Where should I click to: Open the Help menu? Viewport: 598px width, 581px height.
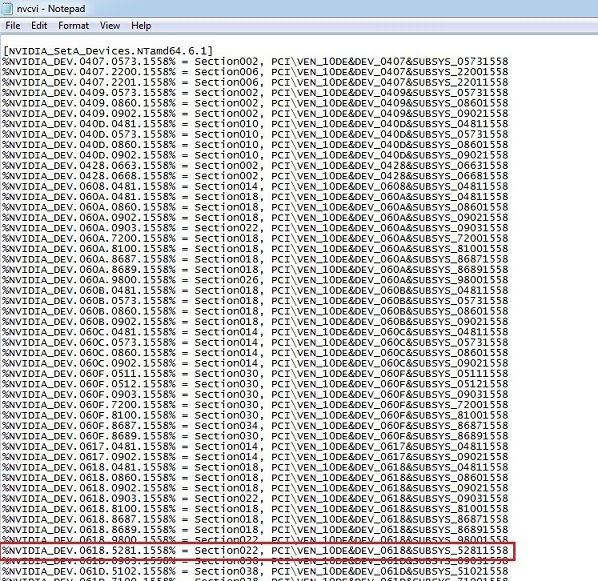pos(141,26)
